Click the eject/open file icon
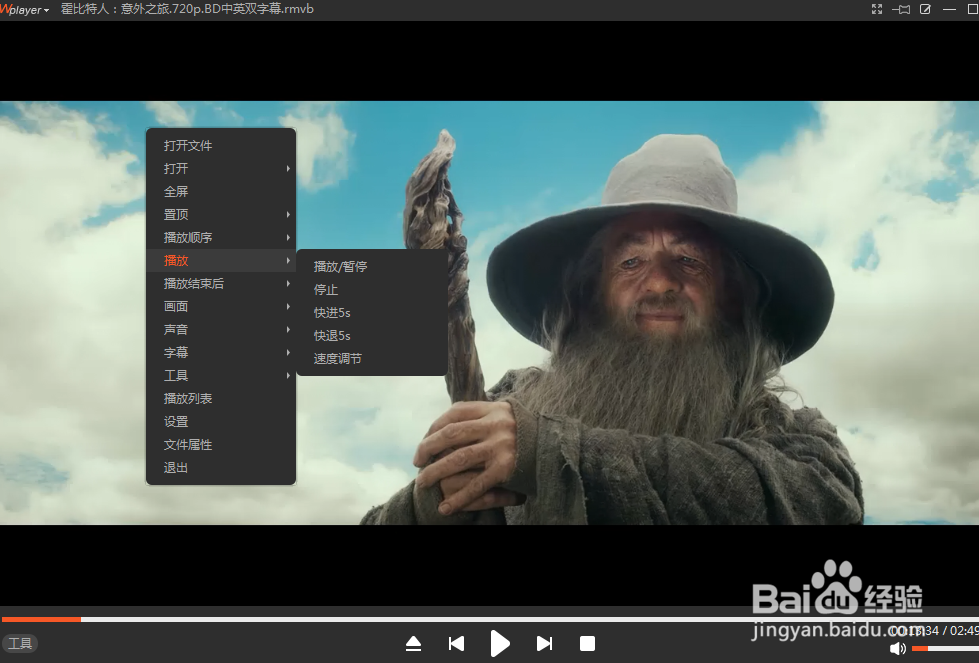This screenshot has width=979, height=663. (x=413, y=644)
